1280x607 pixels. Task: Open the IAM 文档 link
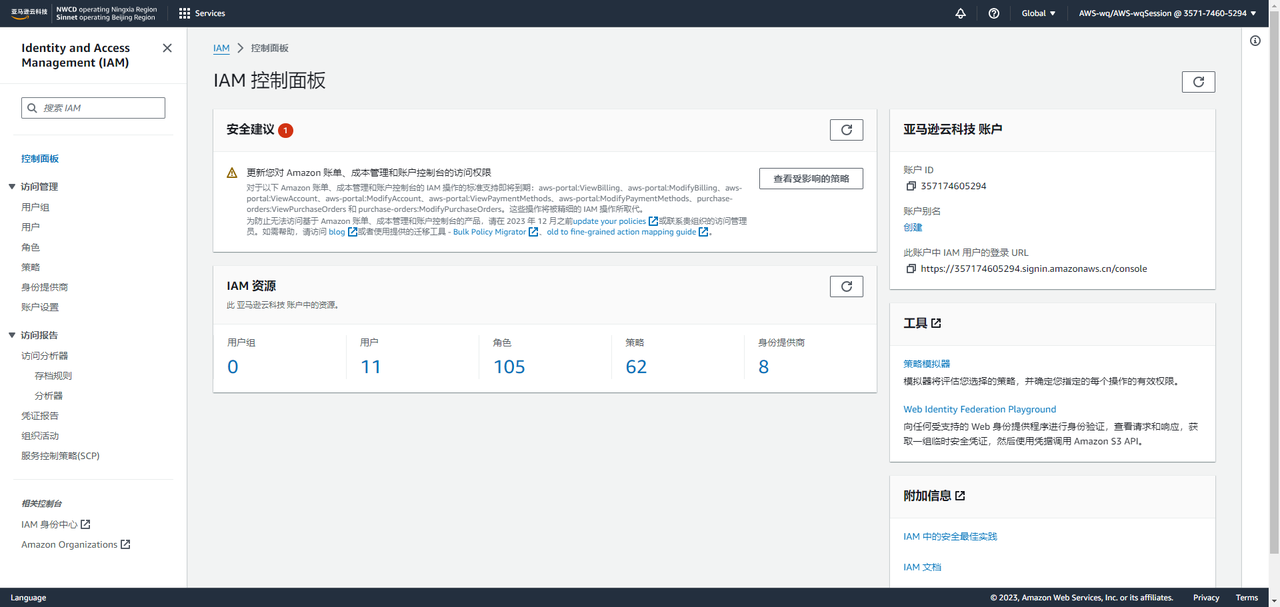922,567
